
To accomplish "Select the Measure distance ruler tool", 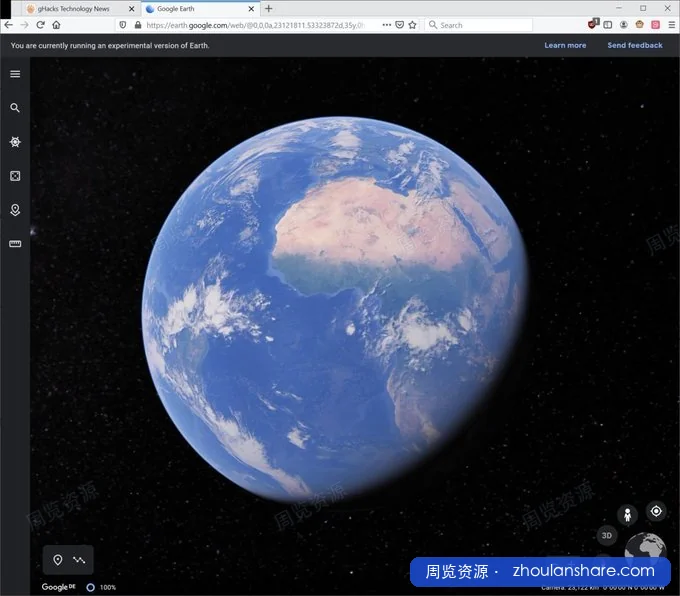I will pyautogui.click(x=15, y=244).
